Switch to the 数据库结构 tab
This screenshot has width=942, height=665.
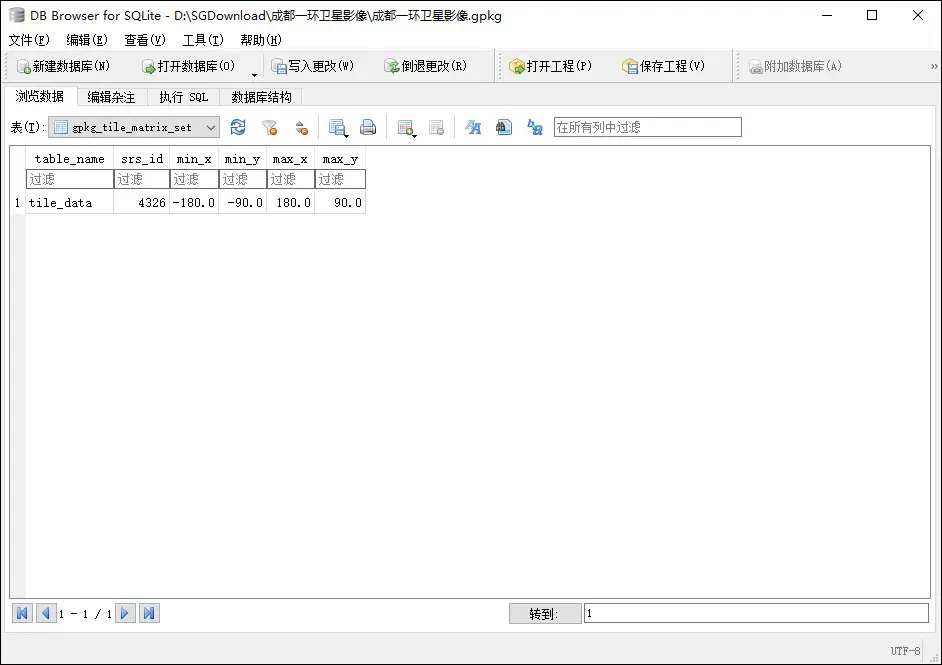[x=261, y=97]
